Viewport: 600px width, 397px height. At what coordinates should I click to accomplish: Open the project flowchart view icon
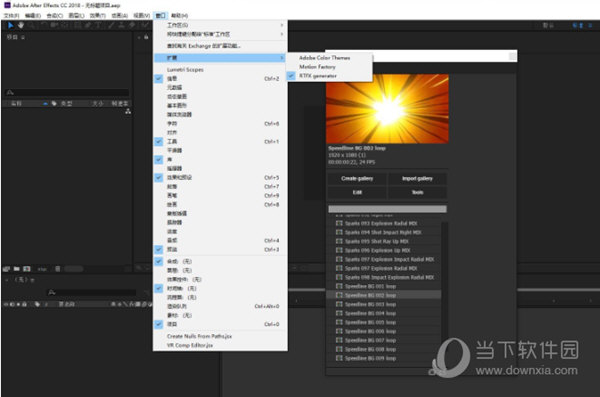click(128, 111)
